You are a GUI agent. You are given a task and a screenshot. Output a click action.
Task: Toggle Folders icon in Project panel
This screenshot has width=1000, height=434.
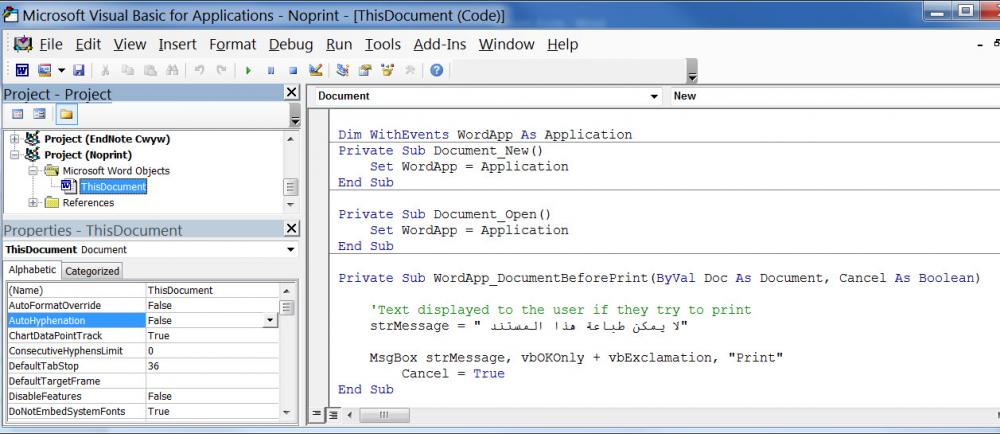coord(66,114)
